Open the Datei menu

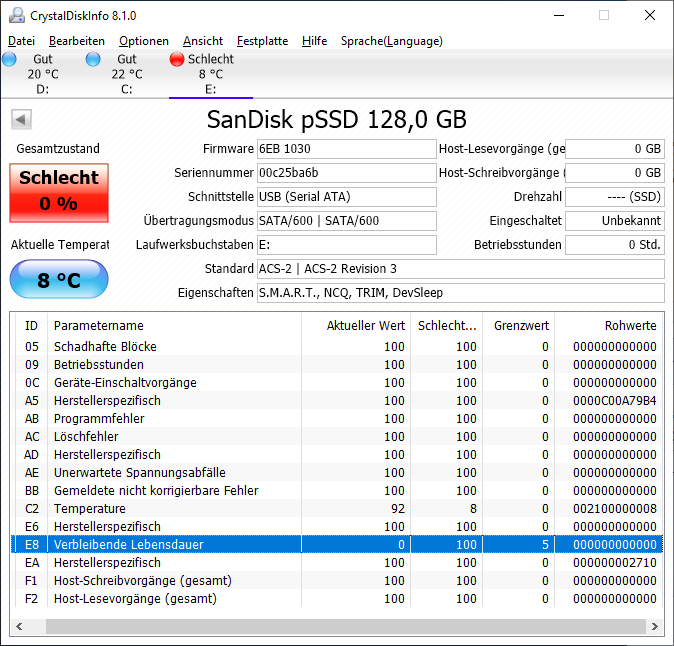coord(21,41)
